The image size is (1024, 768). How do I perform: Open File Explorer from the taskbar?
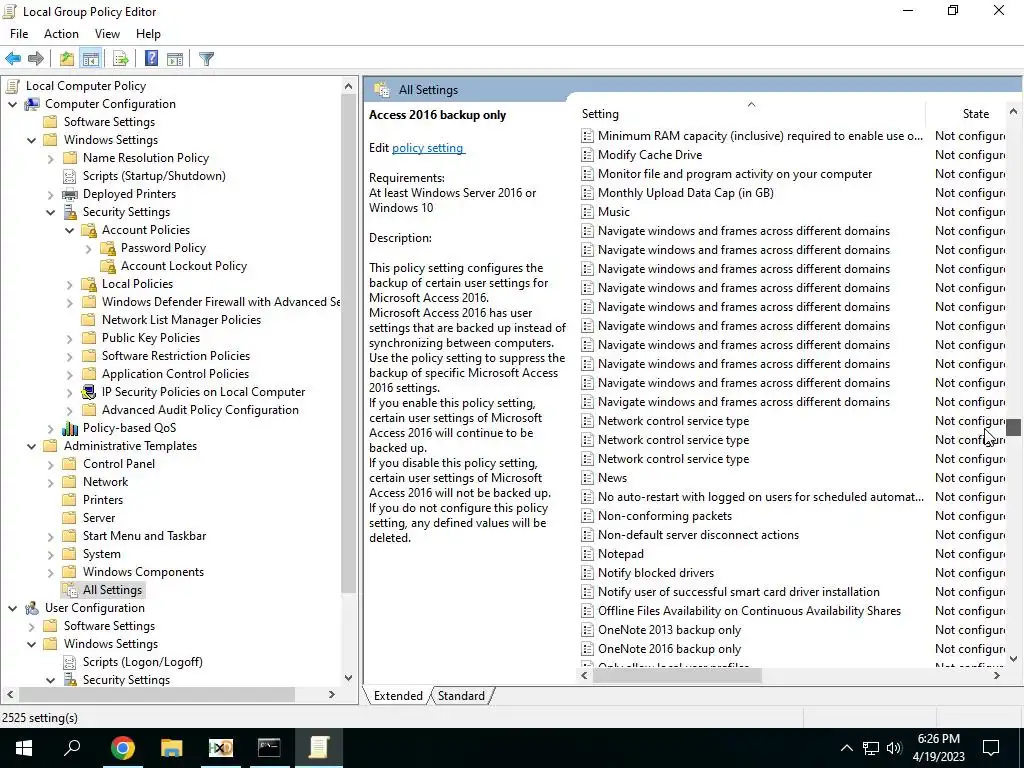click(x=172, y=748)
